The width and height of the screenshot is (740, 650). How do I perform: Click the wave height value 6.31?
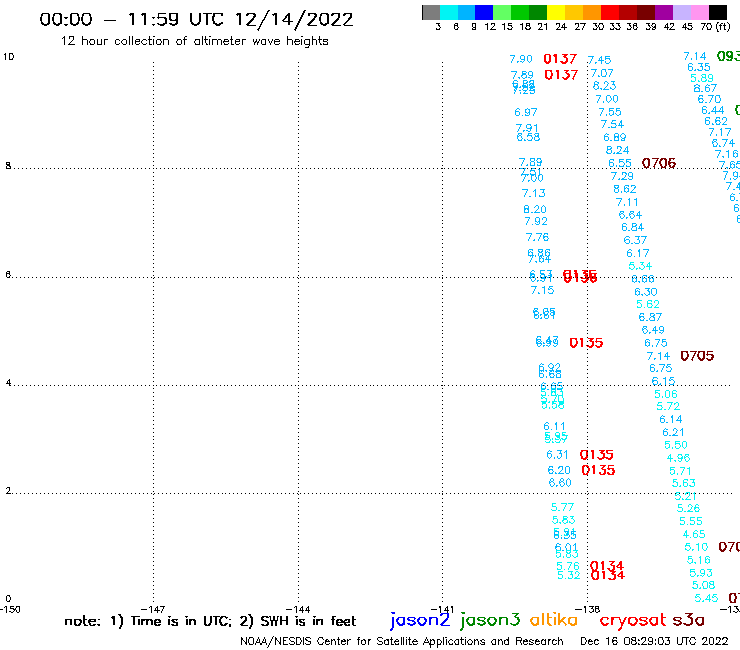(x=557, y=455)
